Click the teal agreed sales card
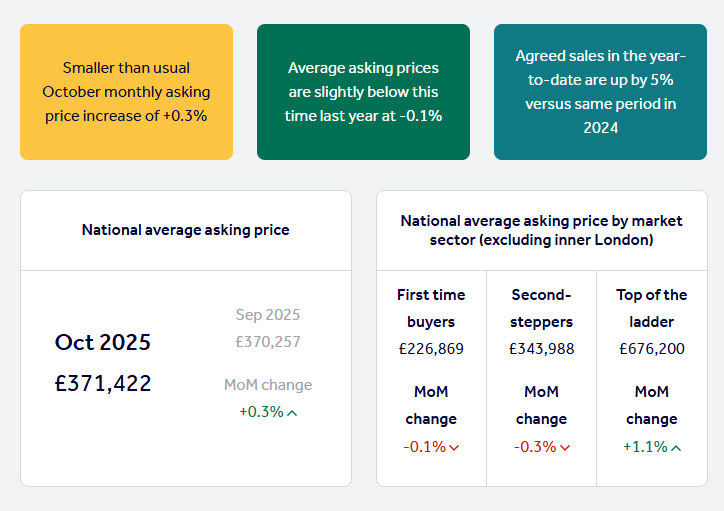 click(600, 92)
